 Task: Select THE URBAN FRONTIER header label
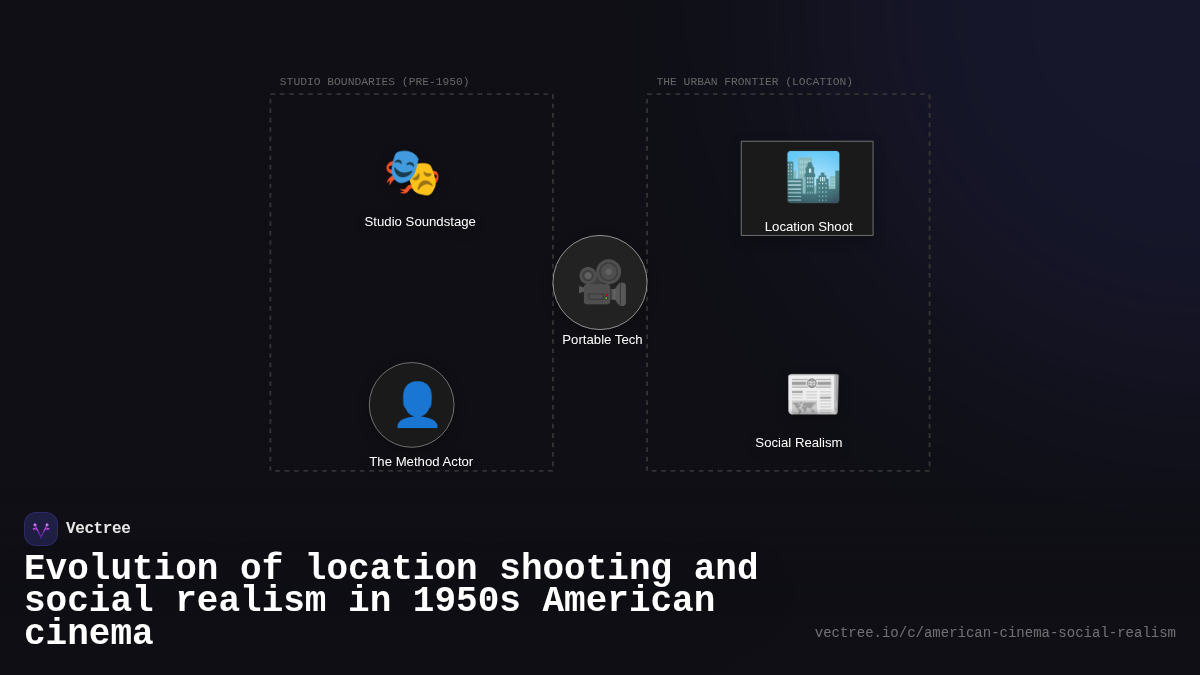[x=755, y=81]
